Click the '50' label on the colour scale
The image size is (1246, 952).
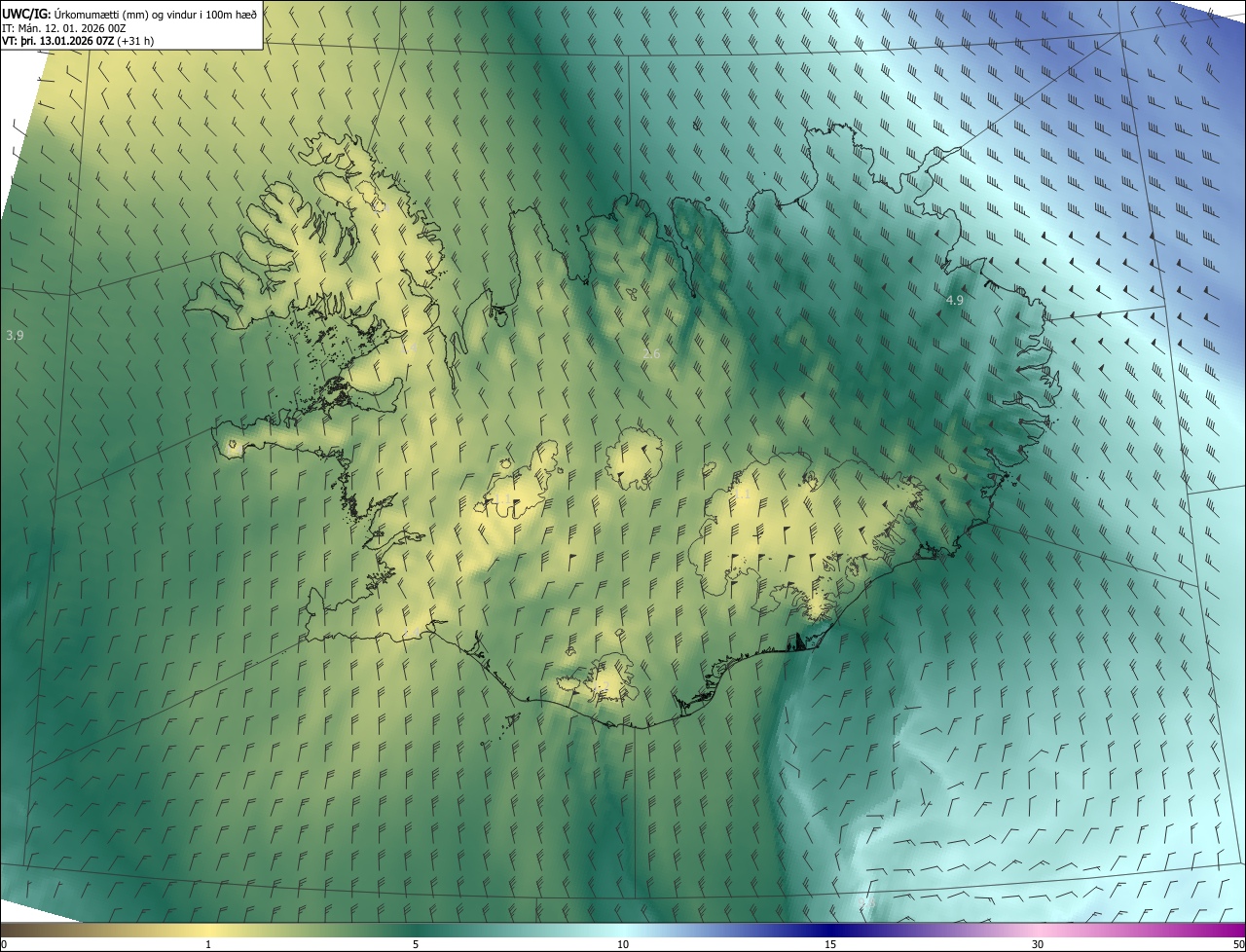(1238, 944)
